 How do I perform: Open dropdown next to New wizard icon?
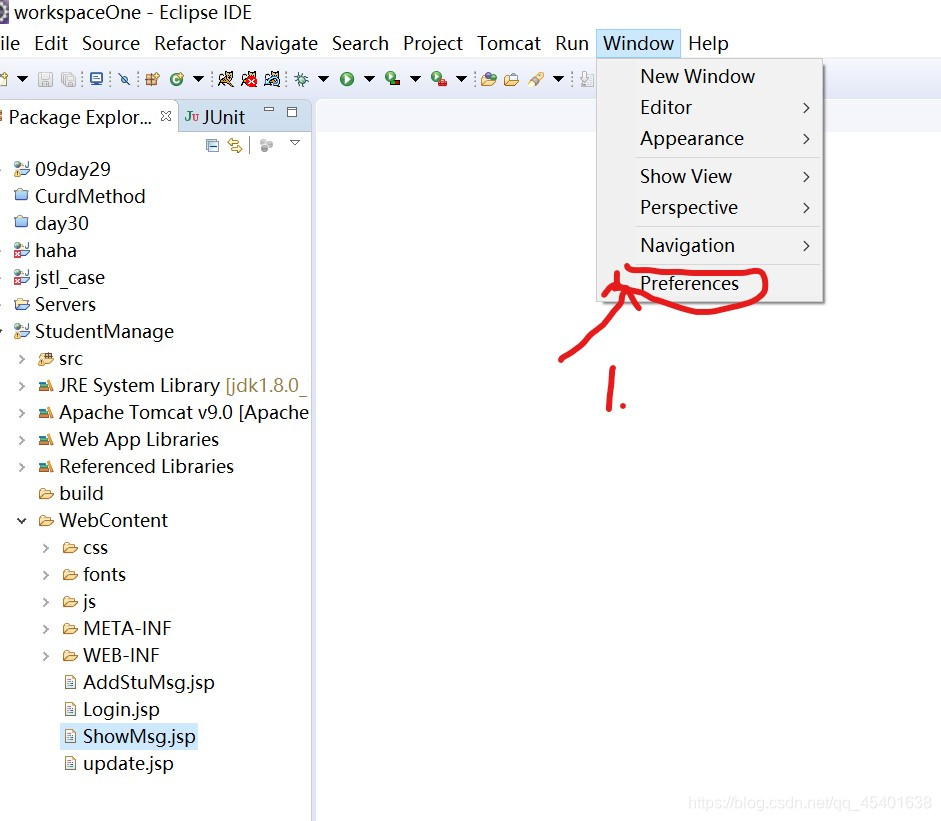point(22,79)
